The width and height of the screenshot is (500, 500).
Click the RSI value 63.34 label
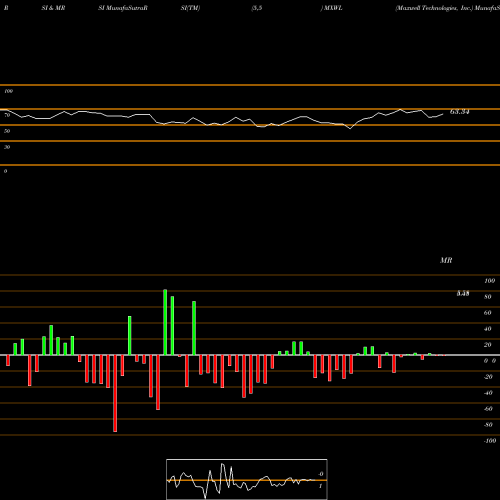coord(459,112)
